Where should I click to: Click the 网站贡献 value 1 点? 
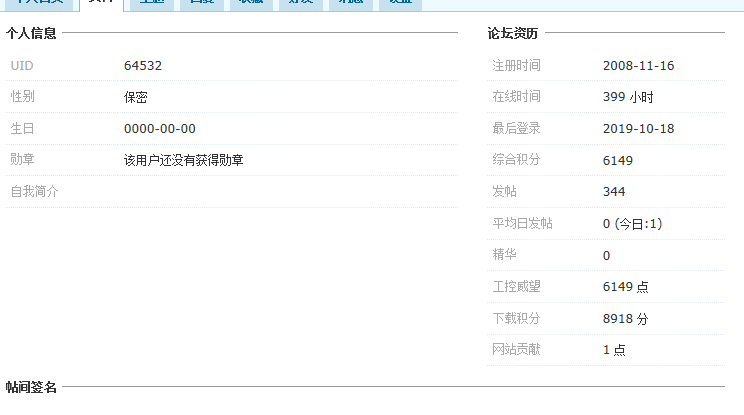614,350
